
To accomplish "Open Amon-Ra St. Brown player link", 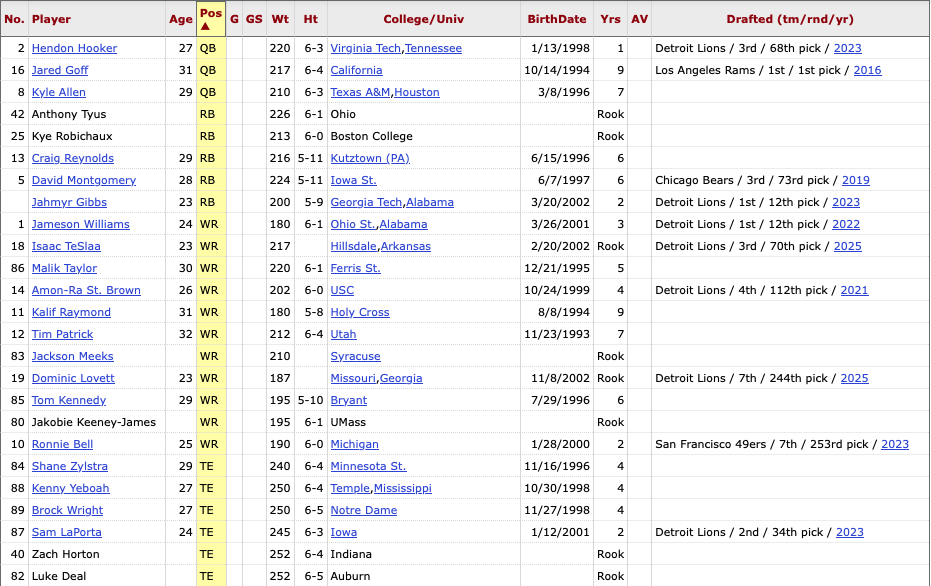I will [86, 290].
